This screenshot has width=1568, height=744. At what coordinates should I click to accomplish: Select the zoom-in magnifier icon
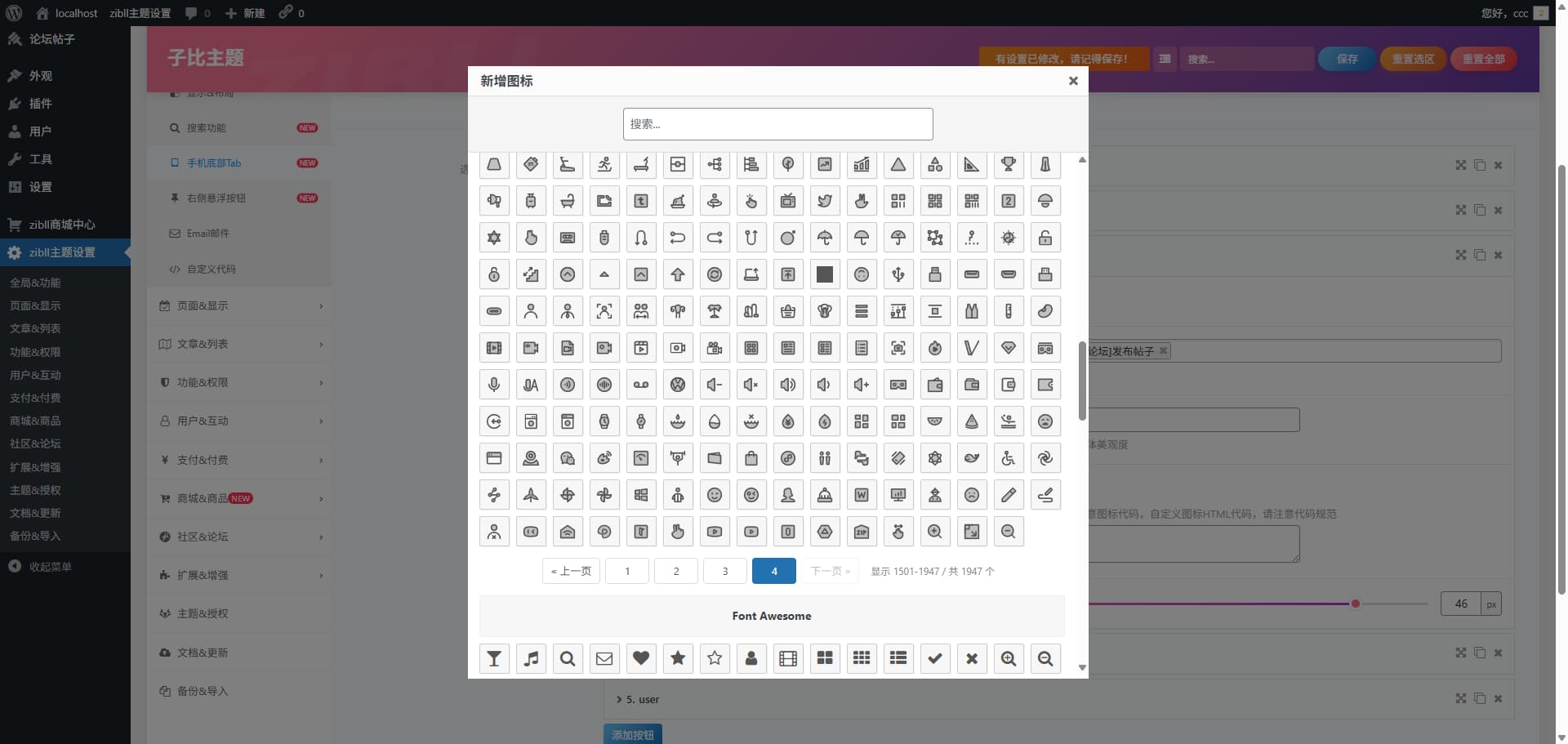(x=1009, y=658)
